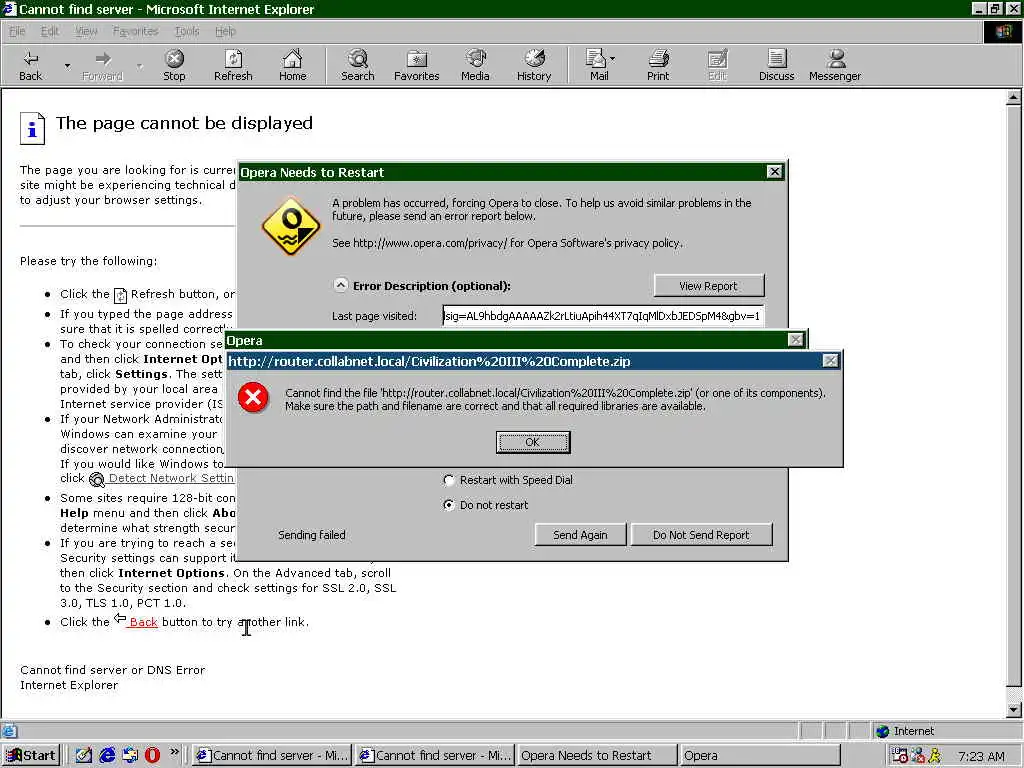1024x768 pixels.
Task: Launch Internet Explorer from Quick Launch
Action: pyautogui.click(x=107, y=756)
